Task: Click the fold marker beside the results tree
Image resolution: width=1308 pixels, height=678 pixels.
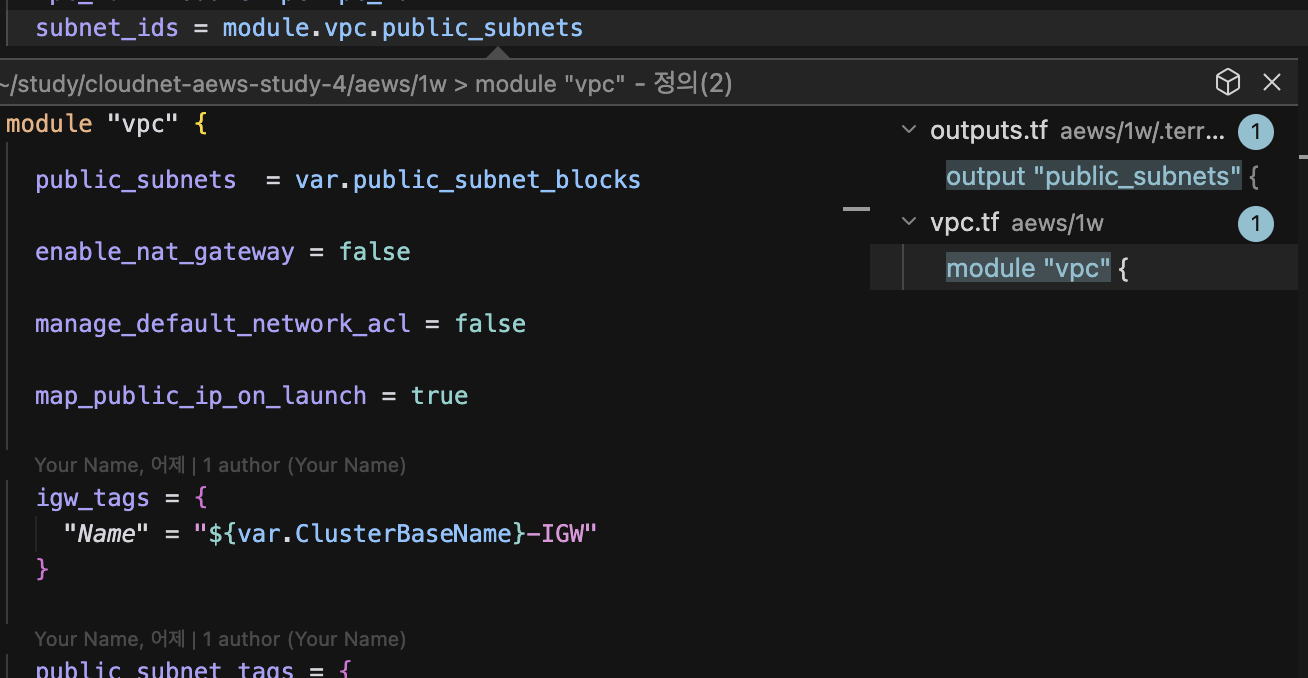Action: click(x=856, y=207)
